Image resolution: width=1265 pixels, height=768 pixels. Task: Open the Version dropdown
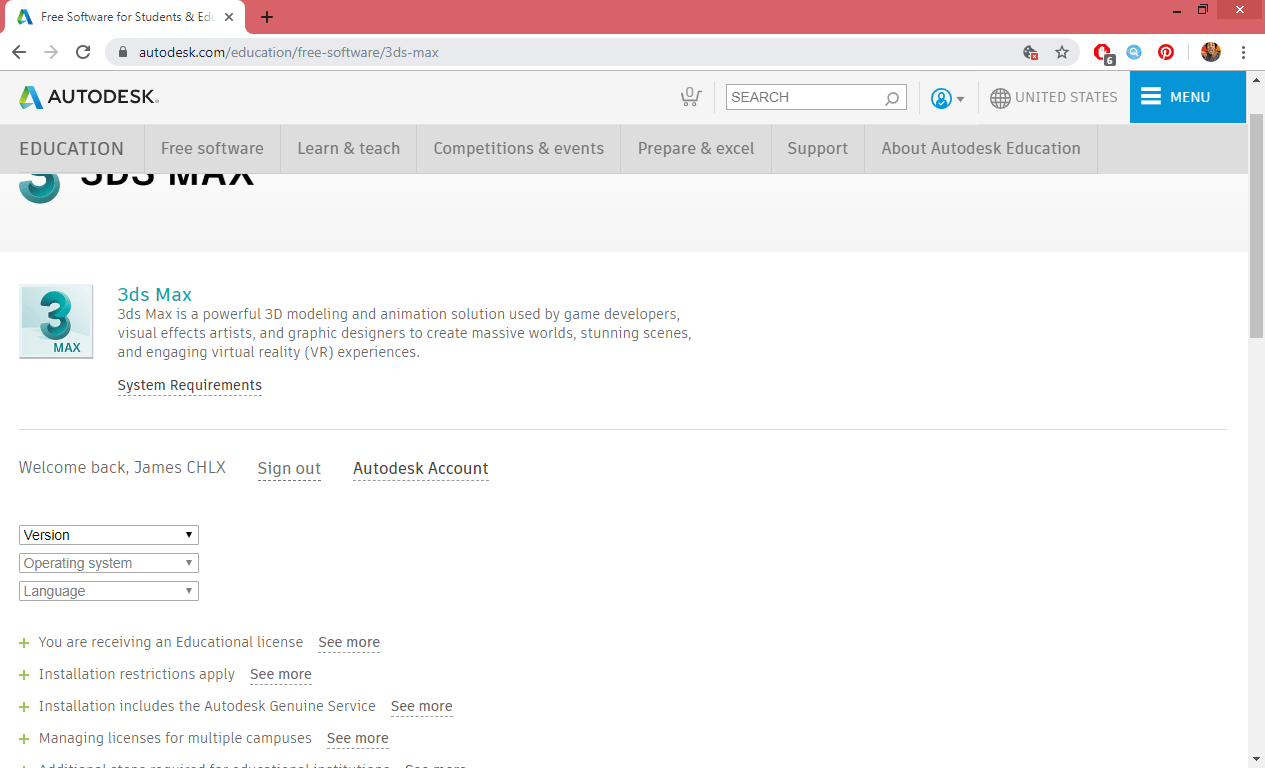pyautogui.click(x=109, y=535)
